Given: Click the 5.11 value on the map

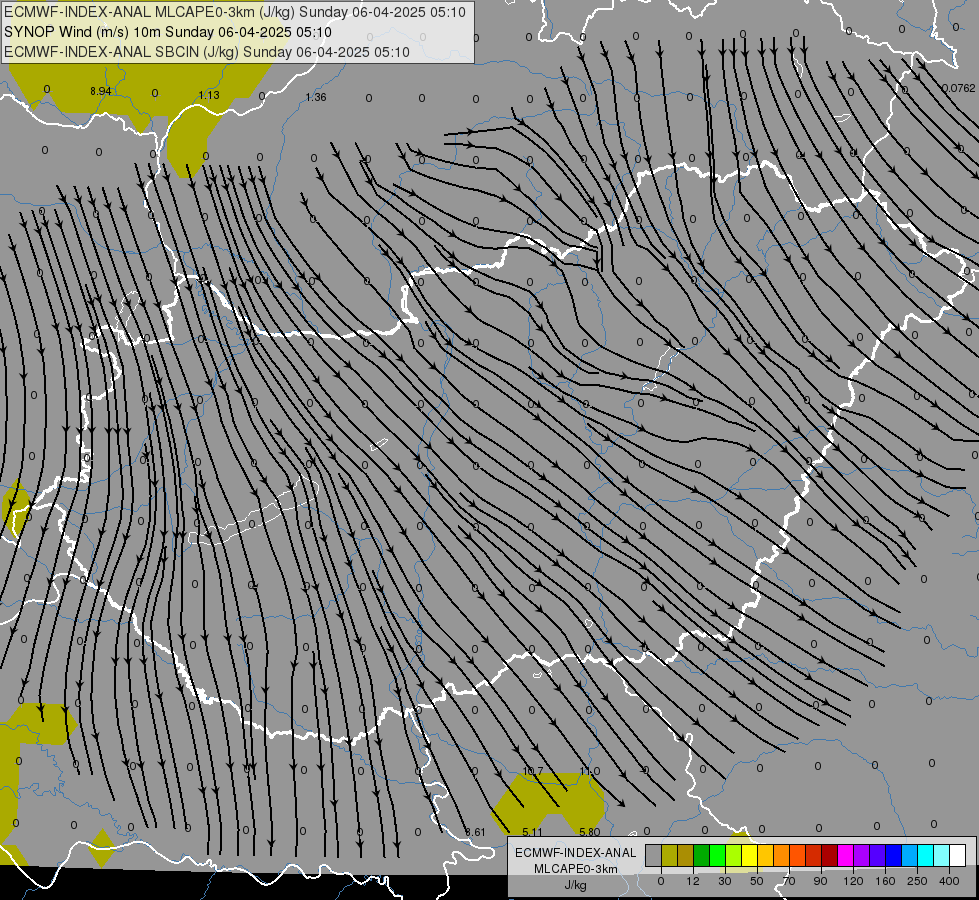Looking at the screenshot, I should point(532,832).
